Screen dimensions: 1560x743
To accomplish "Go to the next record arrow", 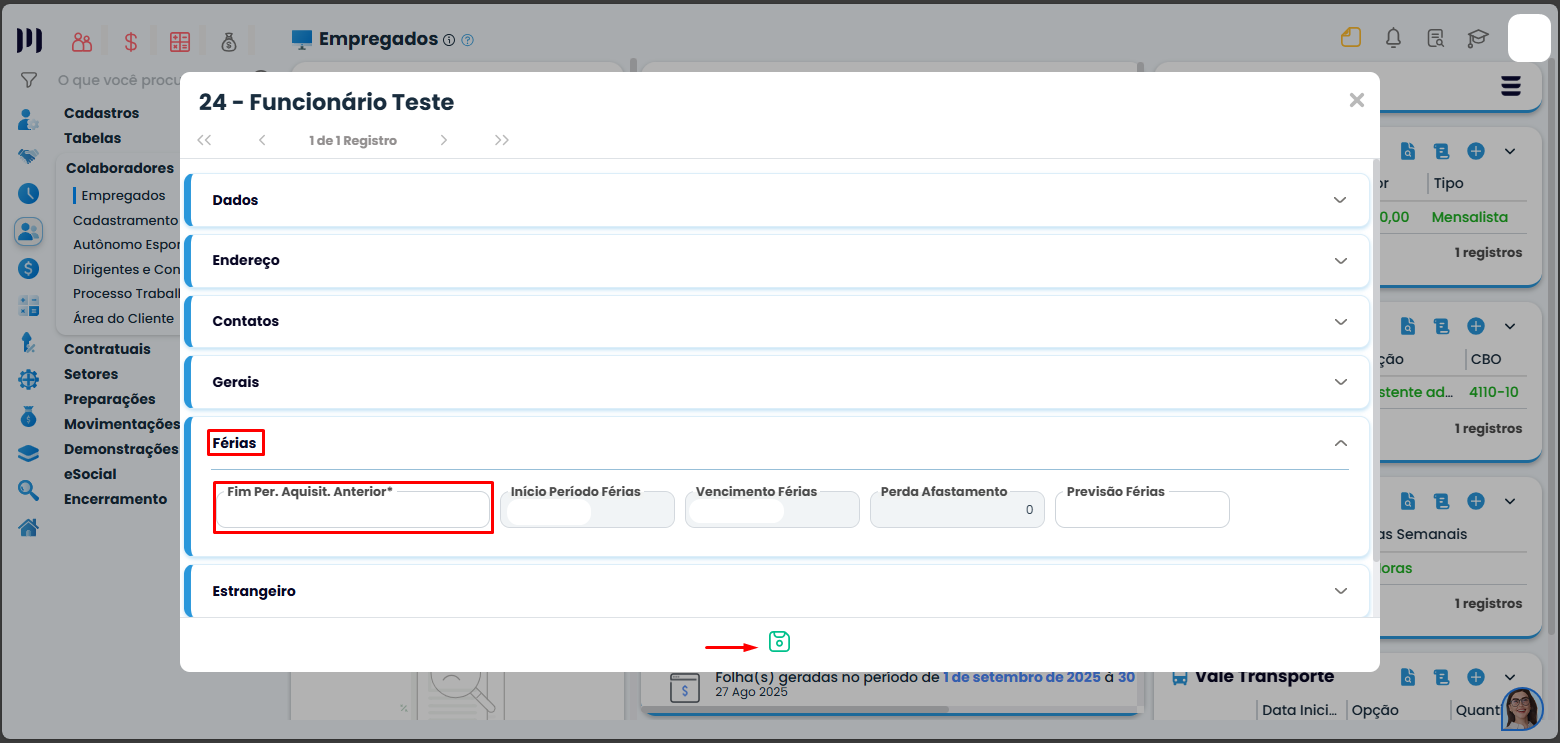I will click(444, 140).
